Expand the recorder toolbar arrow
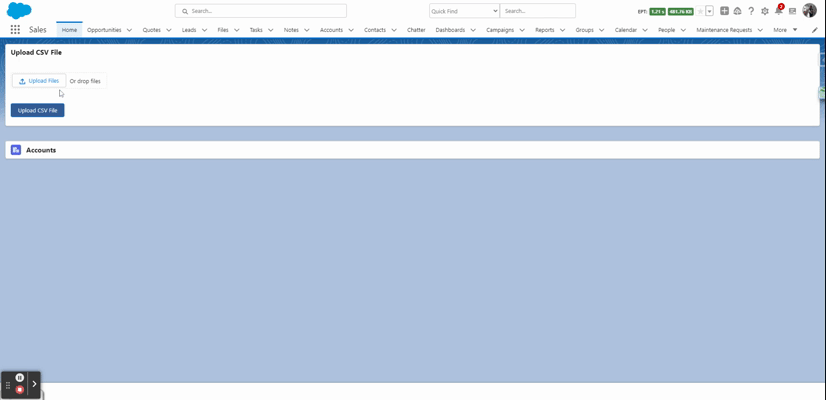This screenshot has width=826, height=400. (34, 384)
